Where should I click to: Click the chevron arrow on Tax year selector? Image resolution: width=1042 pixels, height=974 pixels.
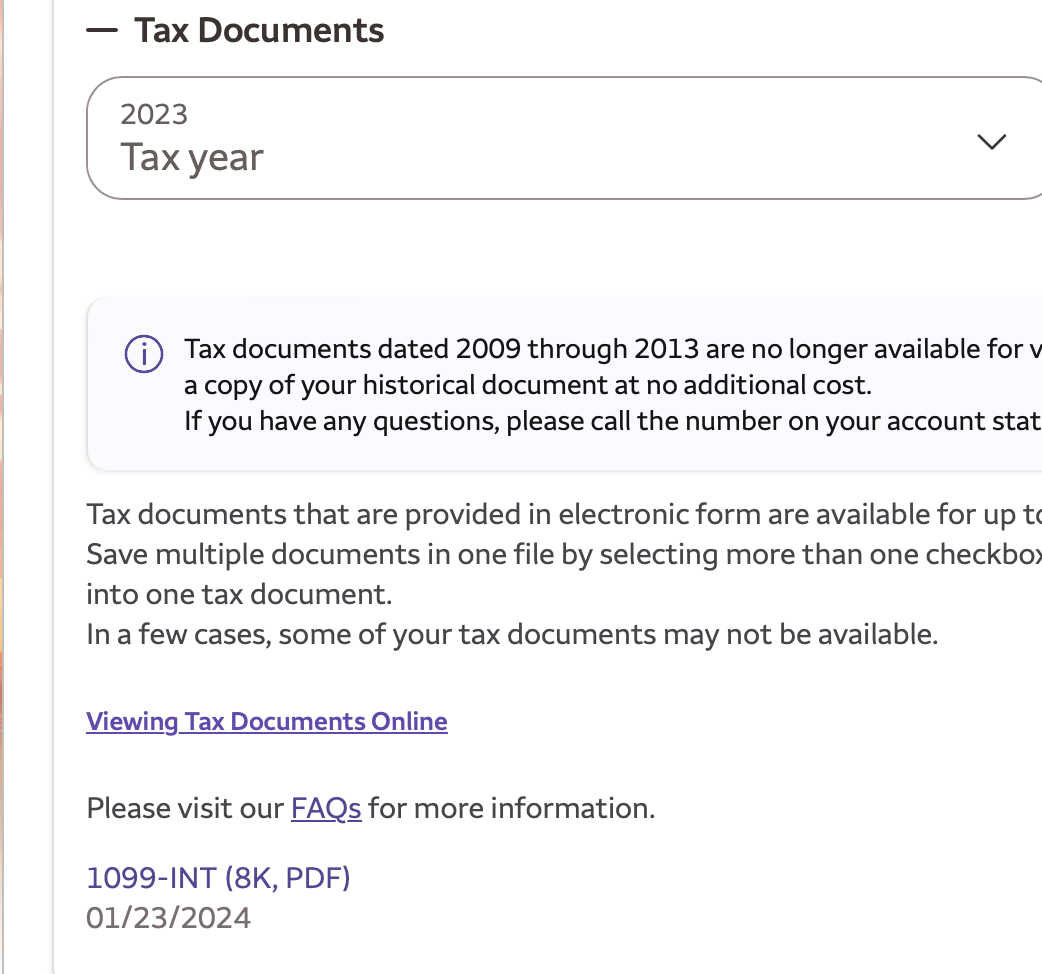pyautogui.click(x=991, y=142)
